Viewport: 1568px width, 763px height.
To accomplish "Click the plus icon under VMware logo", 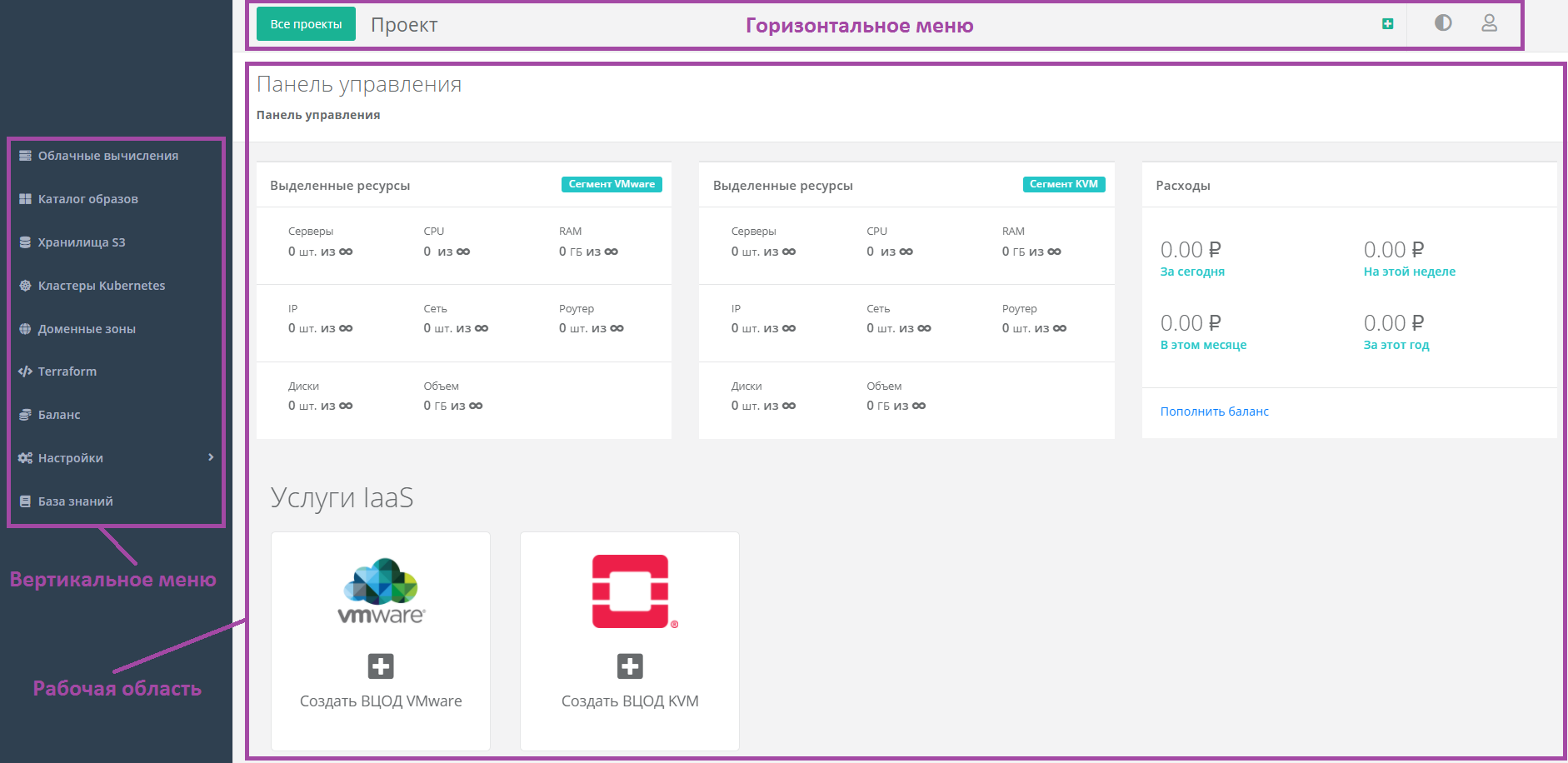I will [381, 666].
